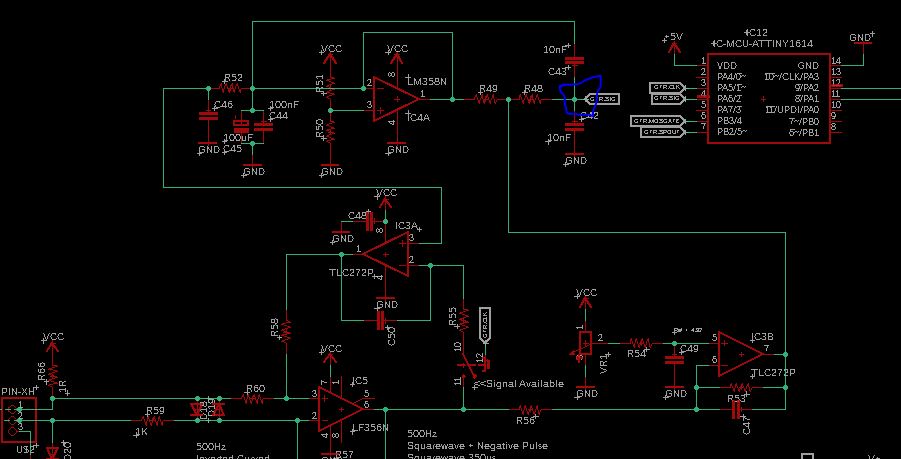This screenshot has width=901, height=459.
Task: Click the ATTINY1614 MCU body
Action: (768, 98)
